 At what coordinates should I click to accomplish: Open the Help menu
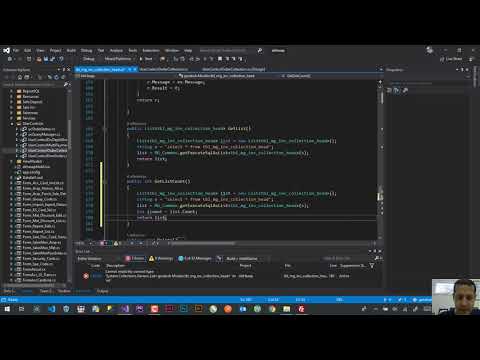188,51
